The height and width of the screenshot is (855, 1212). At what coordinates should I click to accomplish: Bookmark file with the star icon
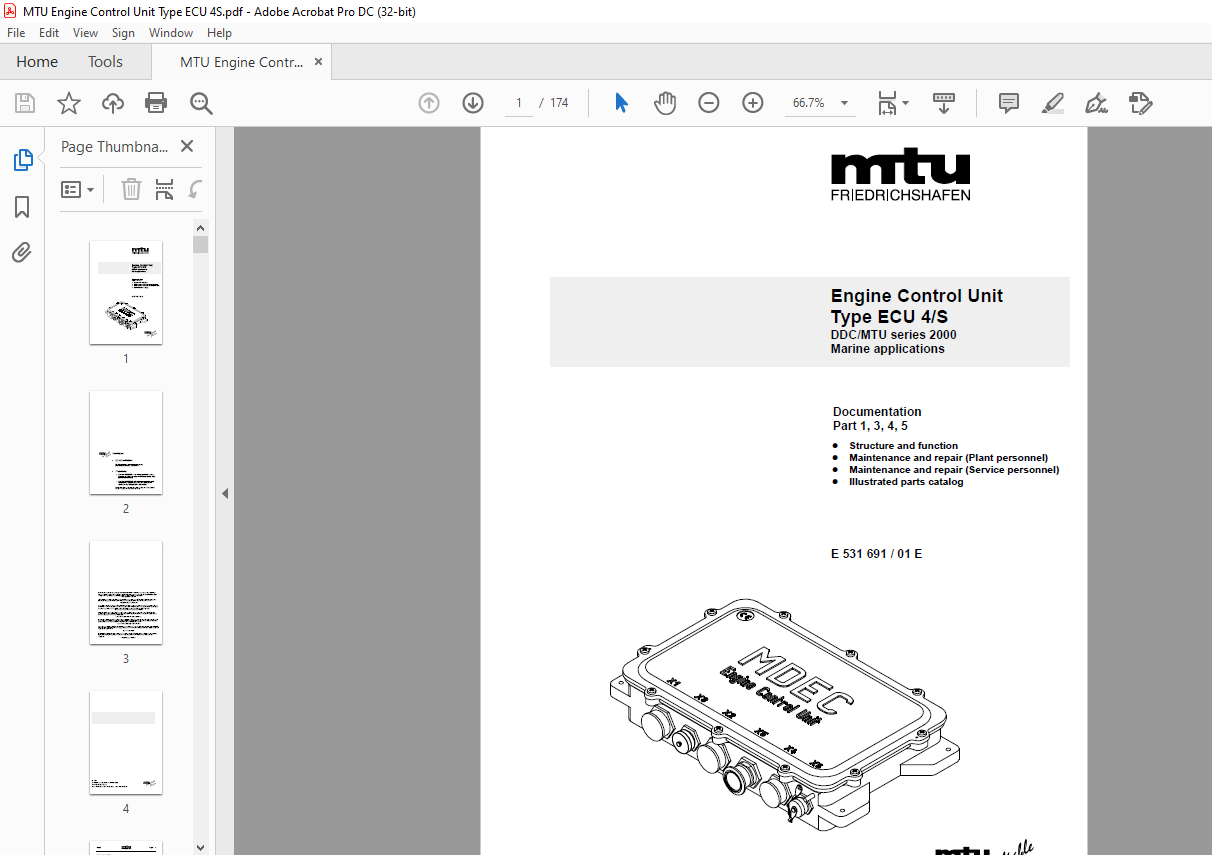point(68,103)
